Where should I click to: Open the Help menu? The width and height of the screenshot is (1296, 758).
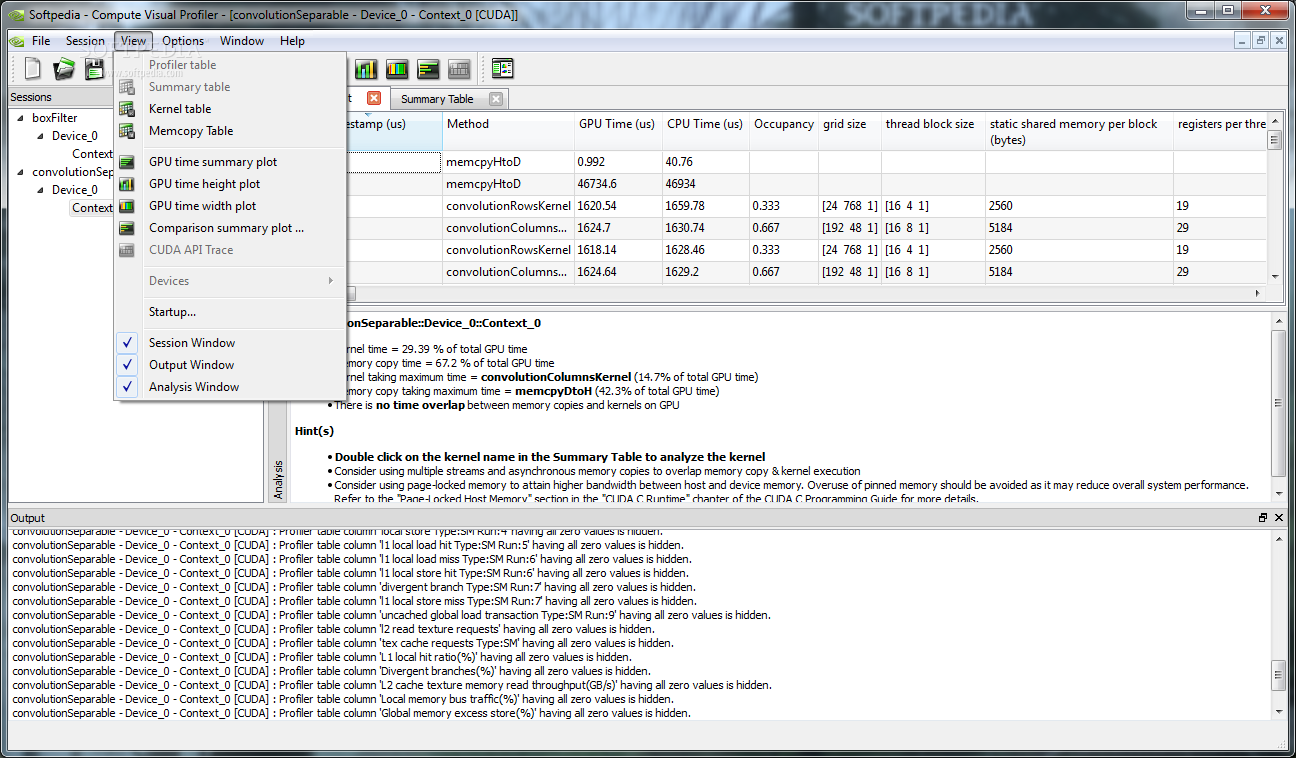point(292,41)
